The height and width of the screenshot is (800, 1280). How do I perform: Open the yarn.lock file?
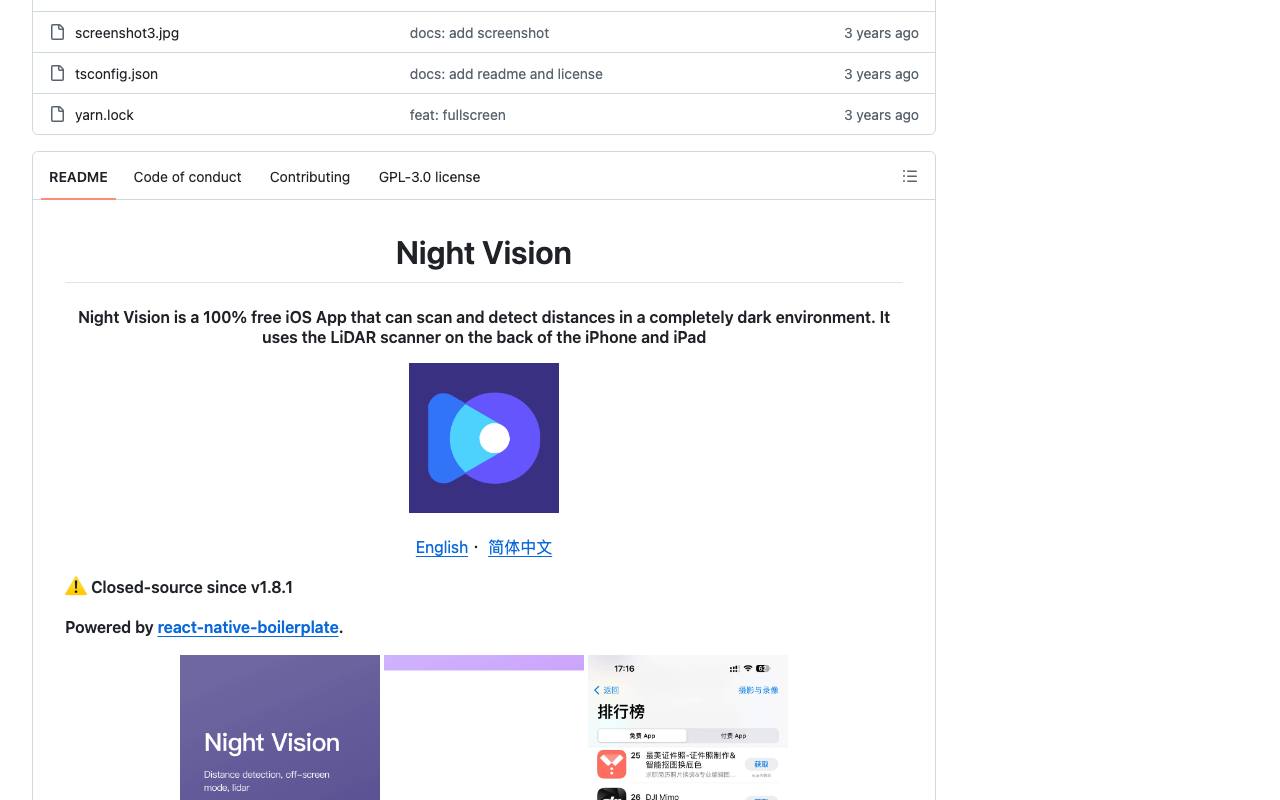click(x=104, y=115)
